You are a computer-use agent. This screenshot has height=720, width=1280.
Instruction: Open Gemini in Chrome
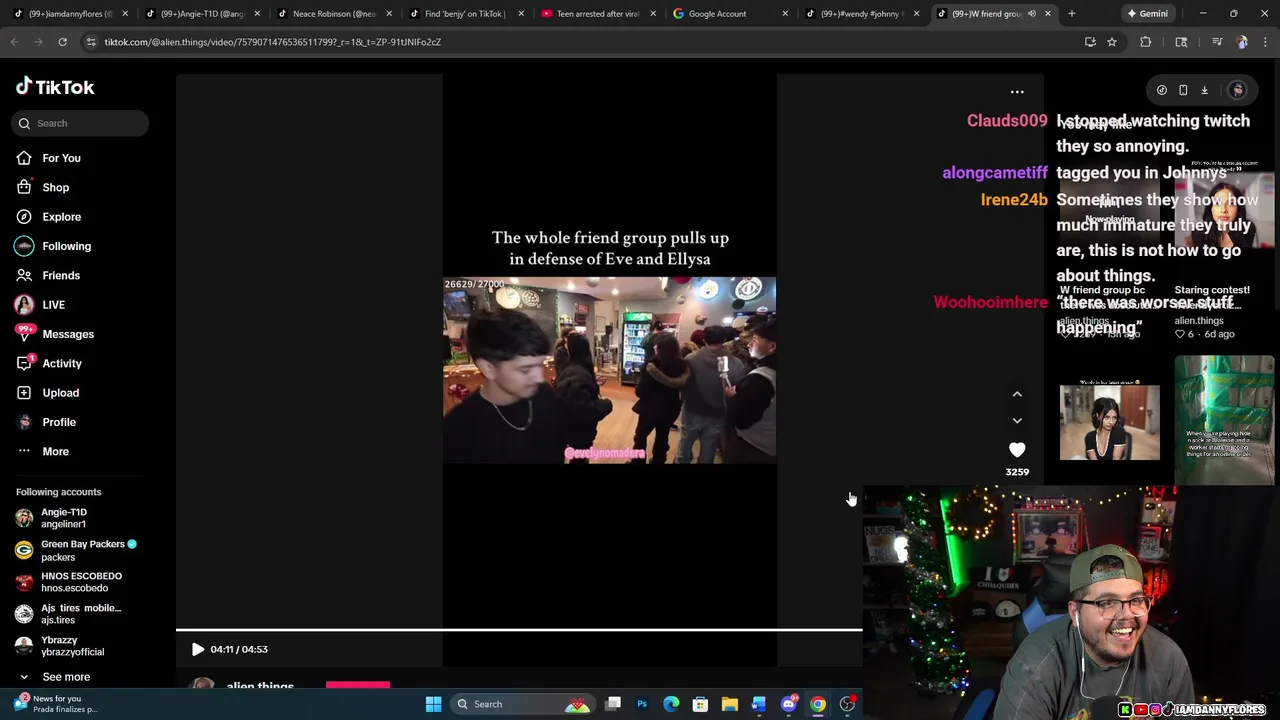tap(1147, 14)
